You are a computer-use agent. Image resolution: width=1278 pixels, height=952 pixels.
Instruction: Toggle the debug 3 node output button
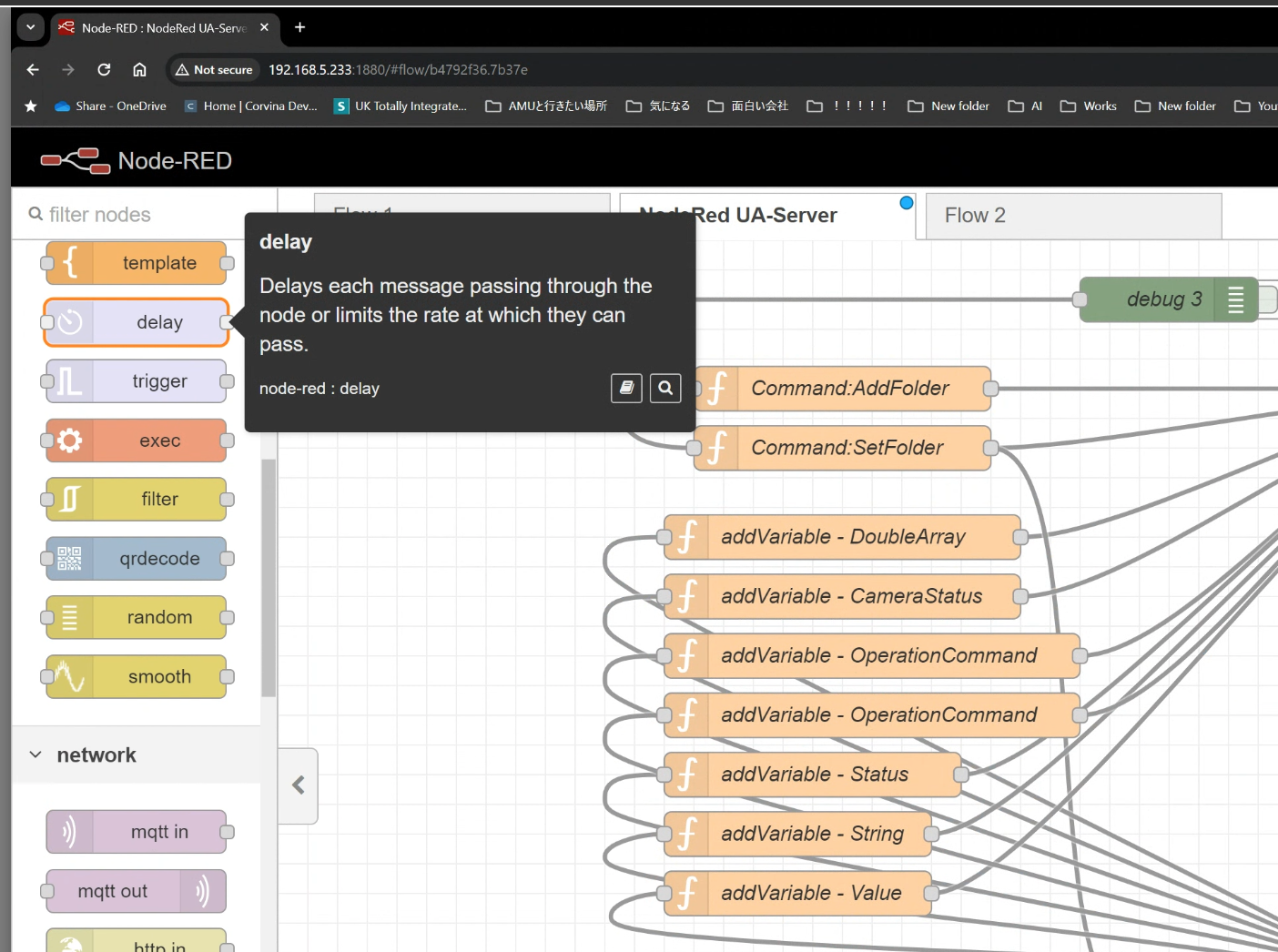point(1268,299)
